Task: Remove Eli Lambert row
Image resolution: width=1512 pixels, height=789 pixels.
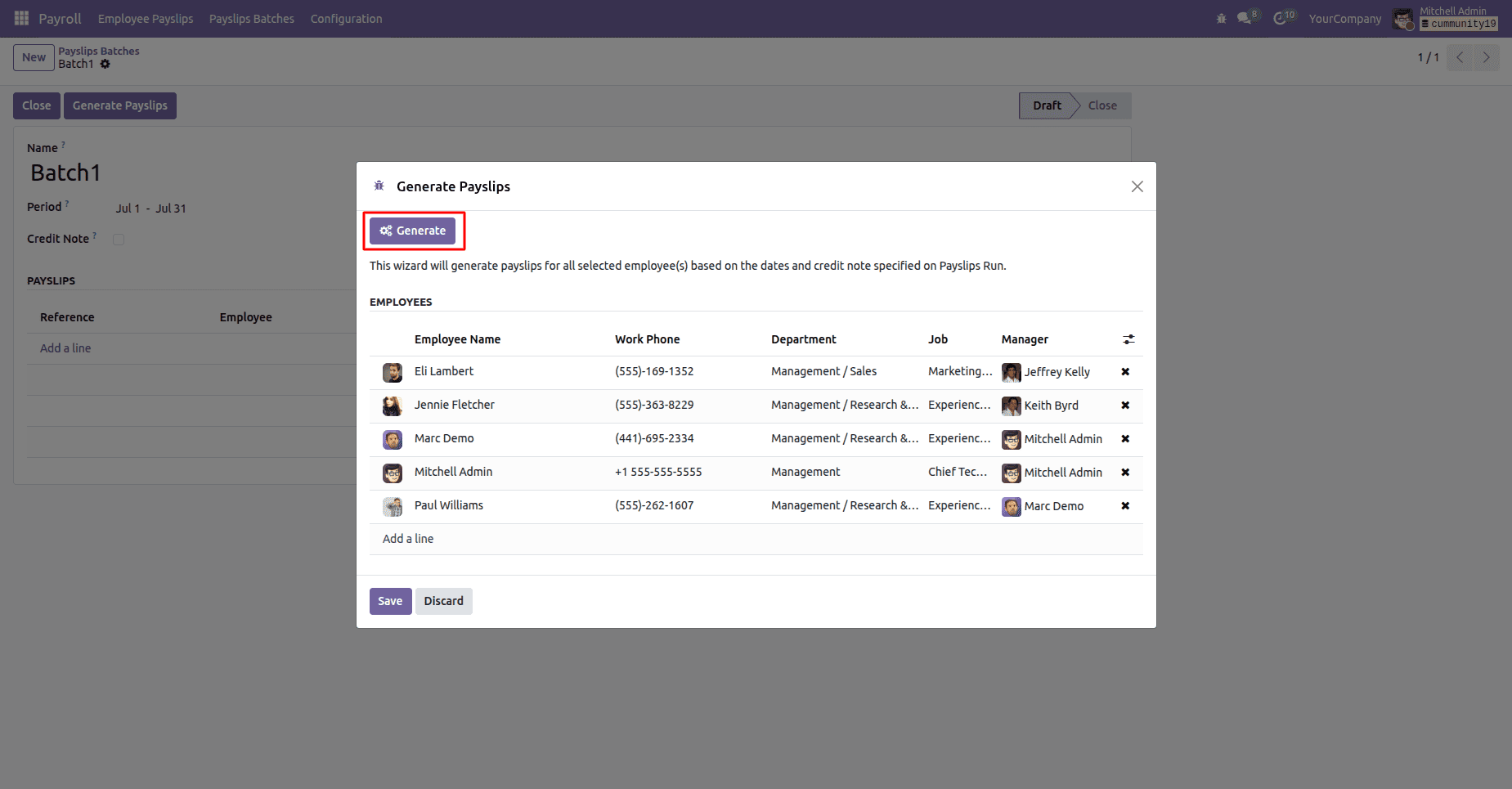Action: 1125,372
